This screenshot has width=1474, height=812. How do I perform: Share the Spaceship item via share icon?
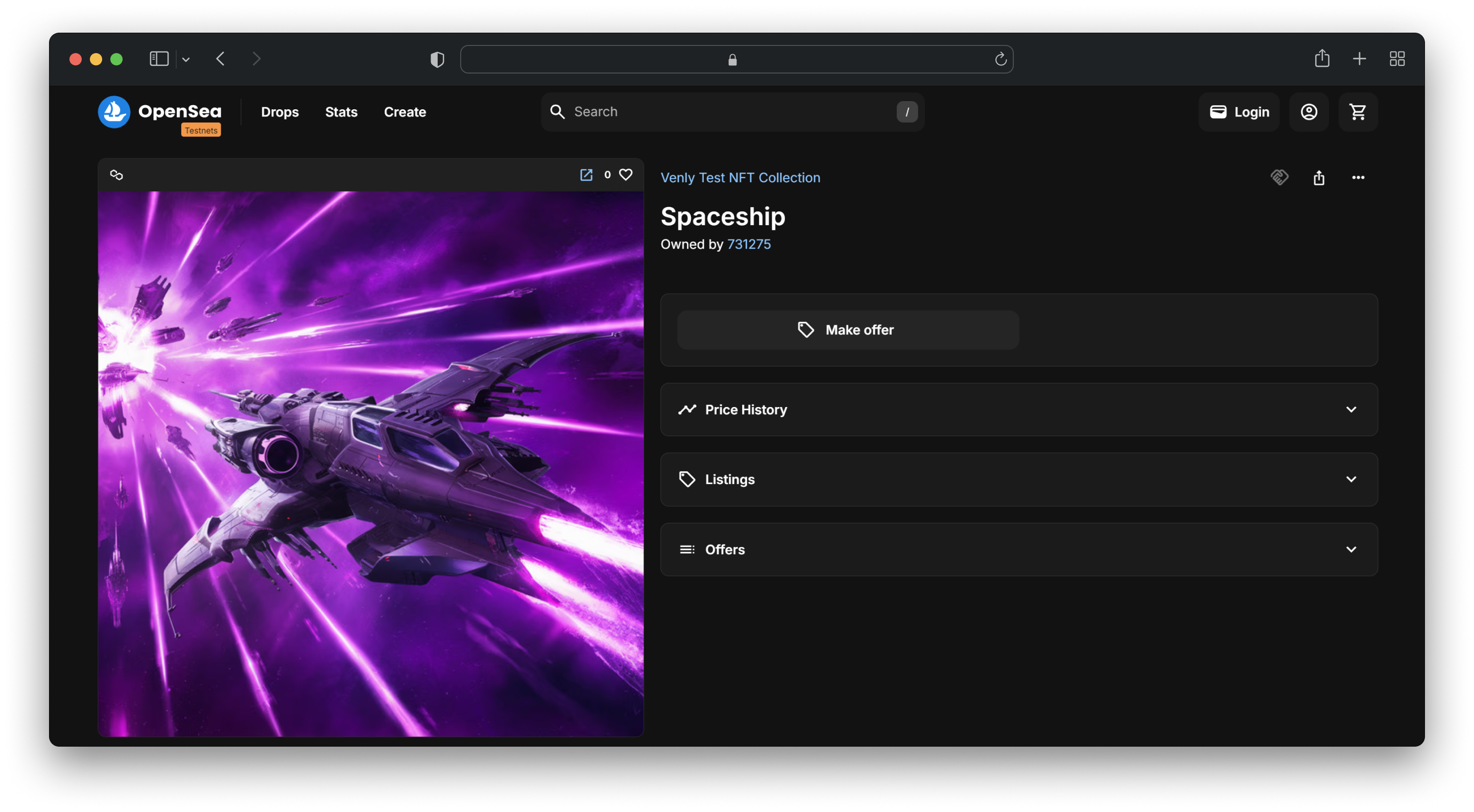tap(1319, 177)
